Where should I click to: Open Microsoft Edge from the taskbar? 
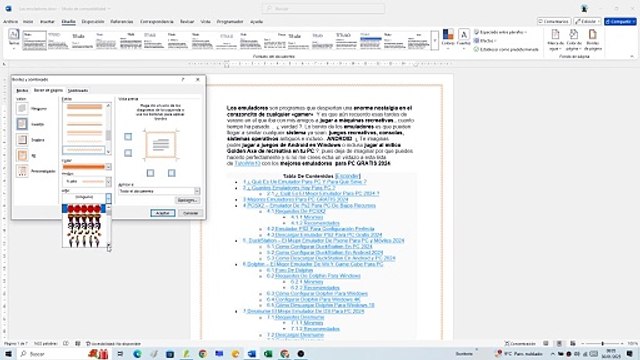click(137, 354)
